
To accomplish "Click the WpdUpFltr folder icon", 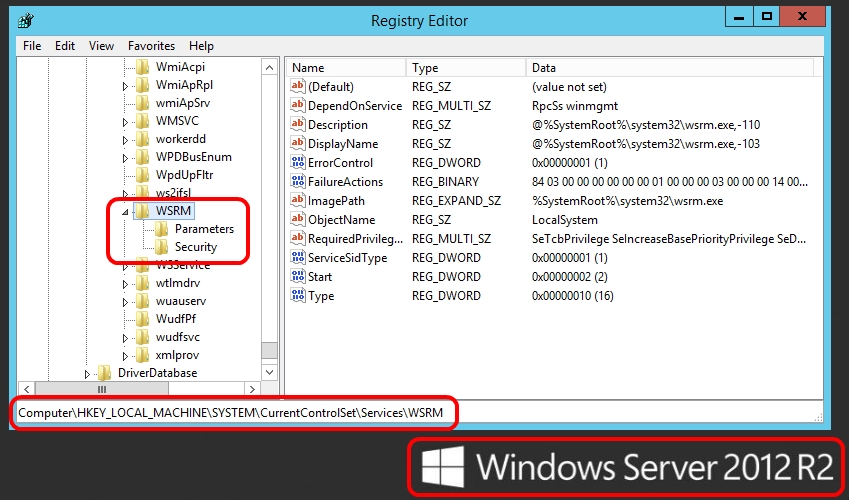I will 143,174.
